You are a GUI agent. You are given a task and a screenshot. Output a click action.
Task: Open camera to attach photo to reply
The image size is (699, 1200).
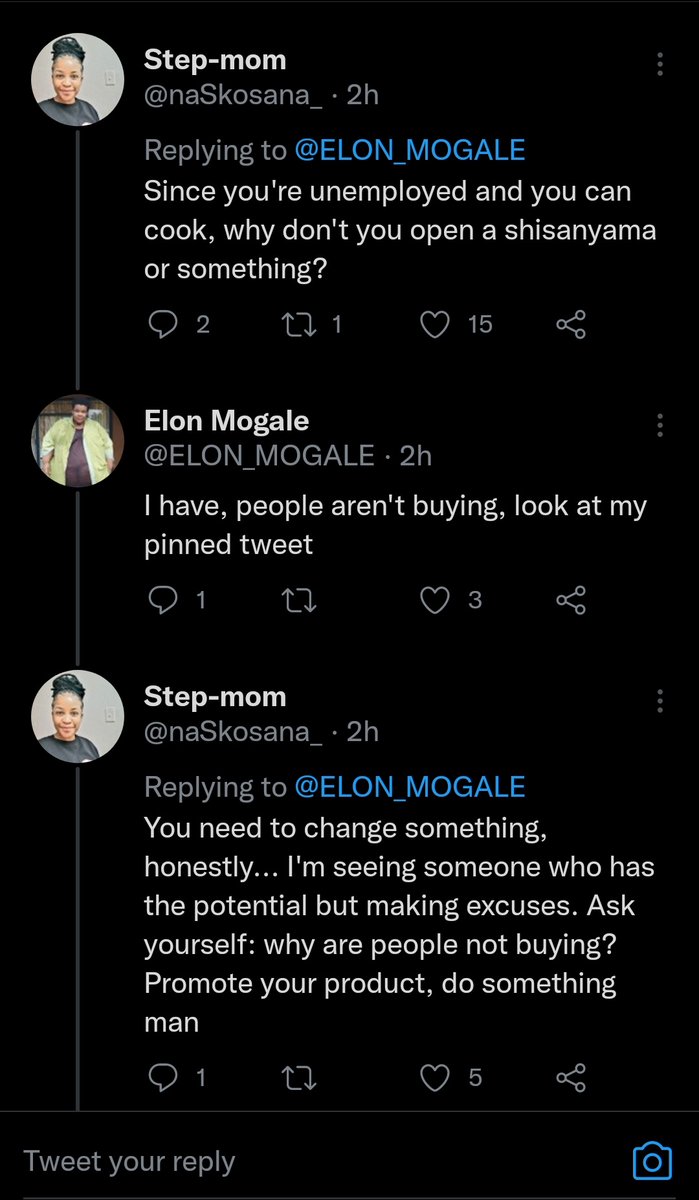tap(652, 1161)
